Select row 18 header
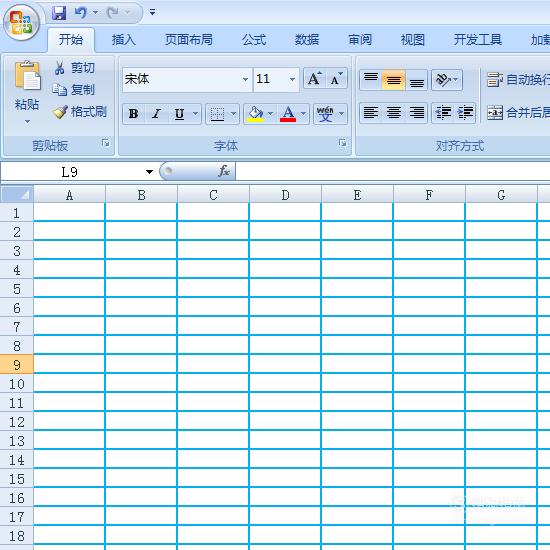This screenshot has height=550, width=550. click(16, 535)
